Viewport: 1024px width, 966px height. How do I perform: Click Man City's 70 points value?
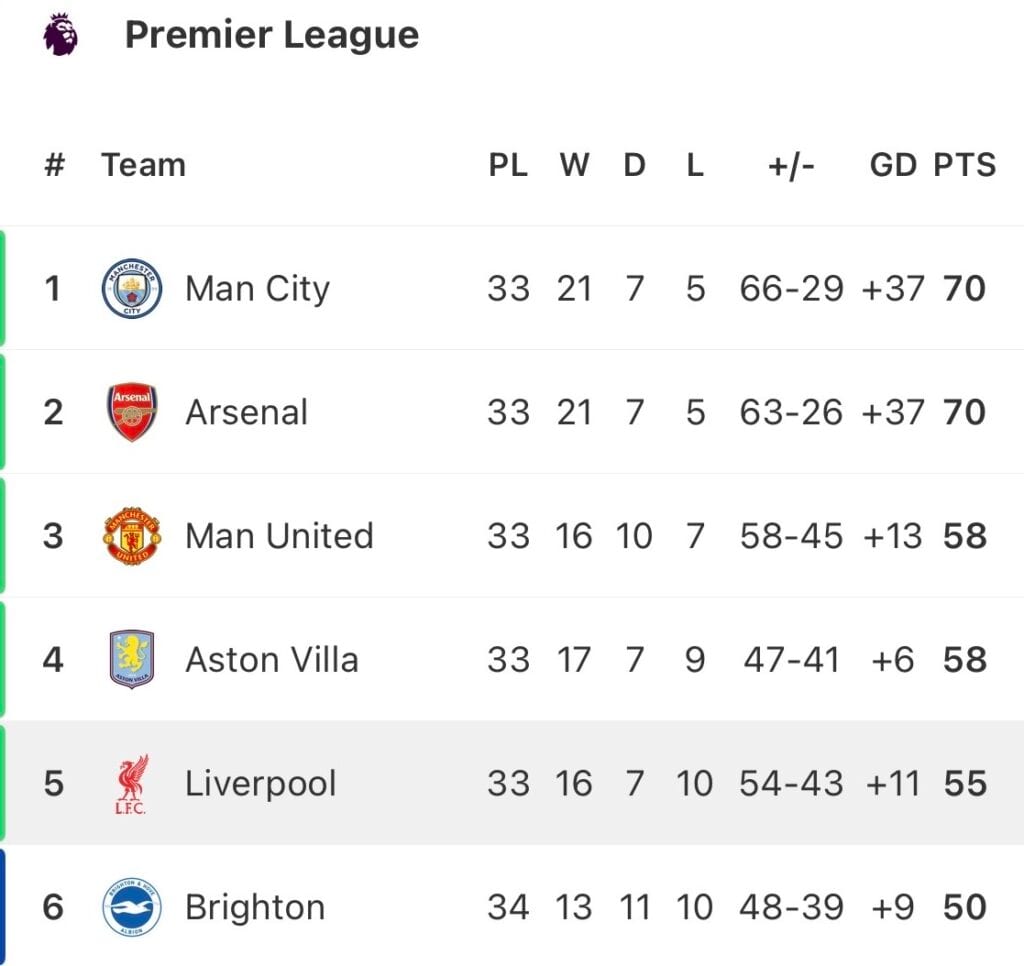pyautogui.click(x=965, y=289)
